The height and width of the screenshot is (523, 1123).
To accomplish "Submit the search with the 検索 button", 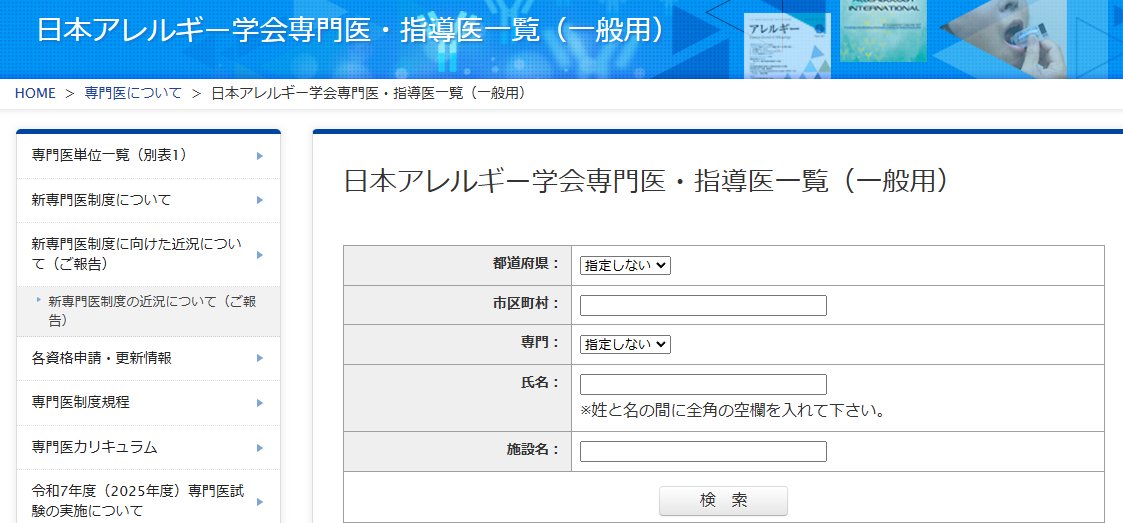I will pos(723,501).
